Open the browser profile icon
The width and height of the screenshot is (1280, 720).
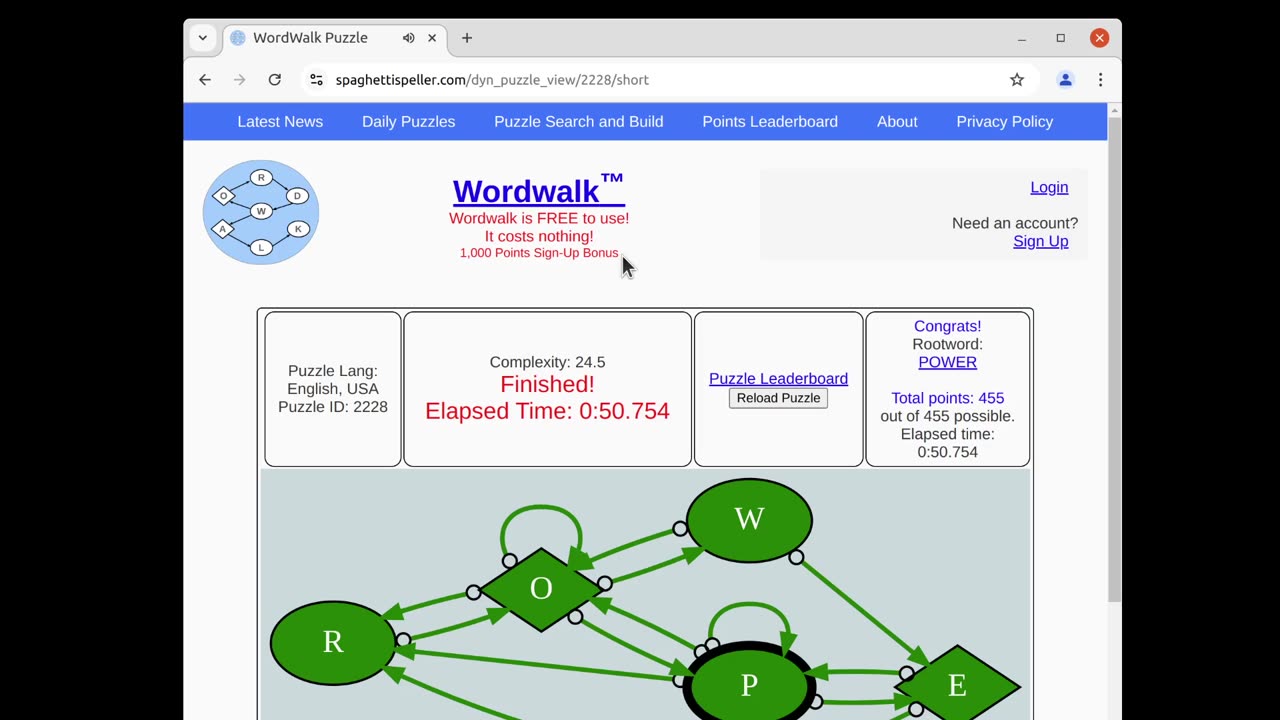[1065, 80]
